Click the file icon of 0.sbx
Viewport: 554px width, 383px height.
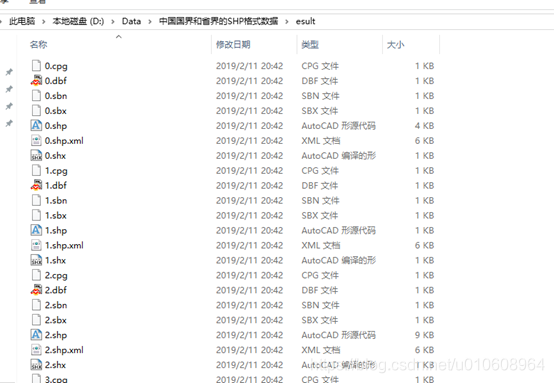coord(36,111)
